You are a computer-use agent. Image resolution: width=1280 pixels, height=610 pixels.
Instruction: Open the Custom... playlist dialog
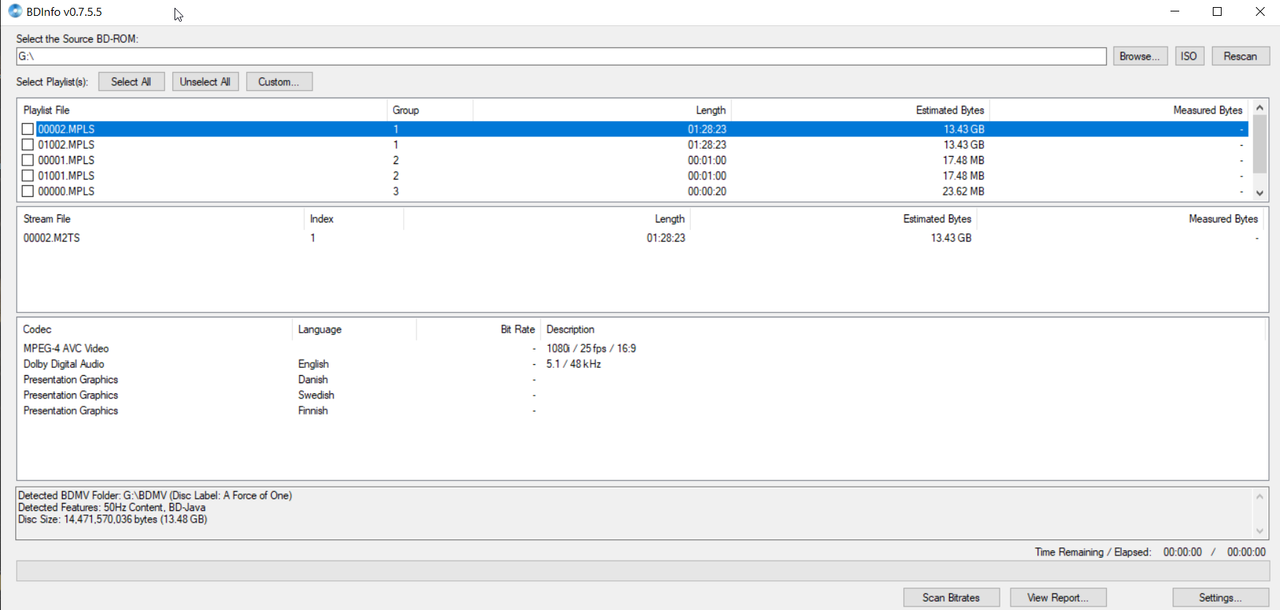(279, 82)
